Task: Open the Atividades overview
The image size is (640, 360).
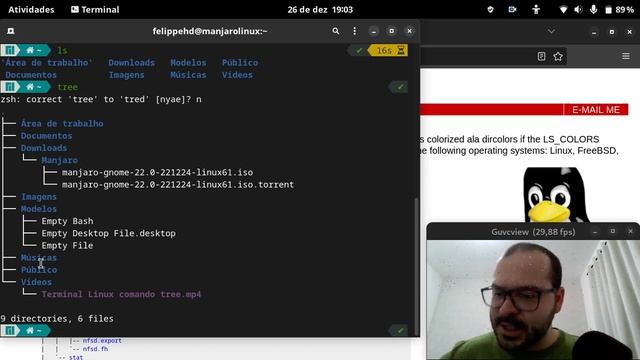Action: [x=31, y=9]
